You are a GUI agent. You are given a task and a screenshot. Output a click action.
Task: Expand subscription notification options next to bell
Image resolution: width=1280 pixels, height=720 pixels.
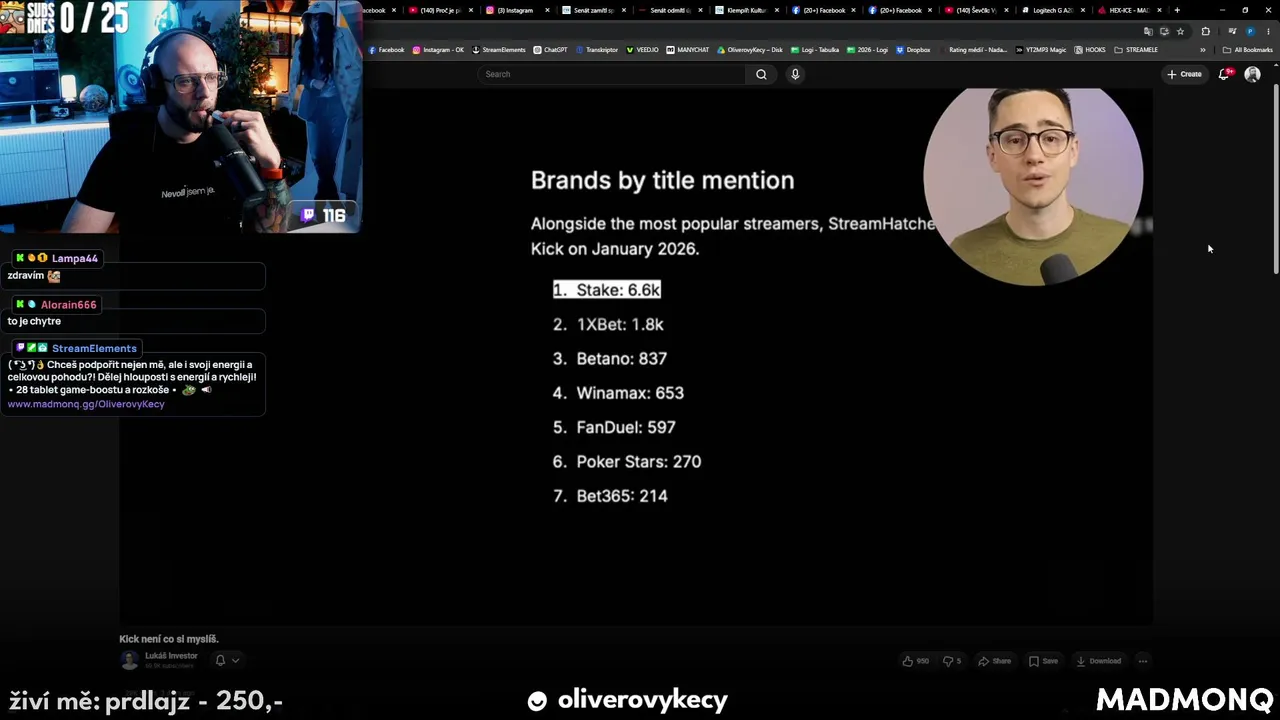pyautogui.click(x=235, y=660)
